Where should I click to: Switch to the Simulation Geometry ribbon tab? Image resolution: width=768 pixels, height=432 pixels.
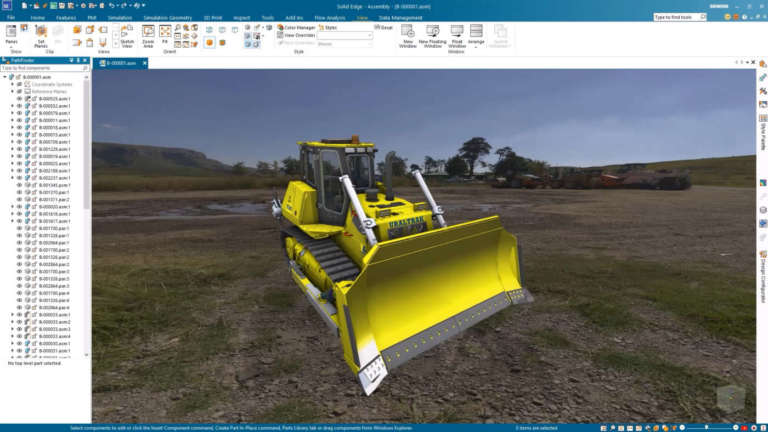coord(167,18)
